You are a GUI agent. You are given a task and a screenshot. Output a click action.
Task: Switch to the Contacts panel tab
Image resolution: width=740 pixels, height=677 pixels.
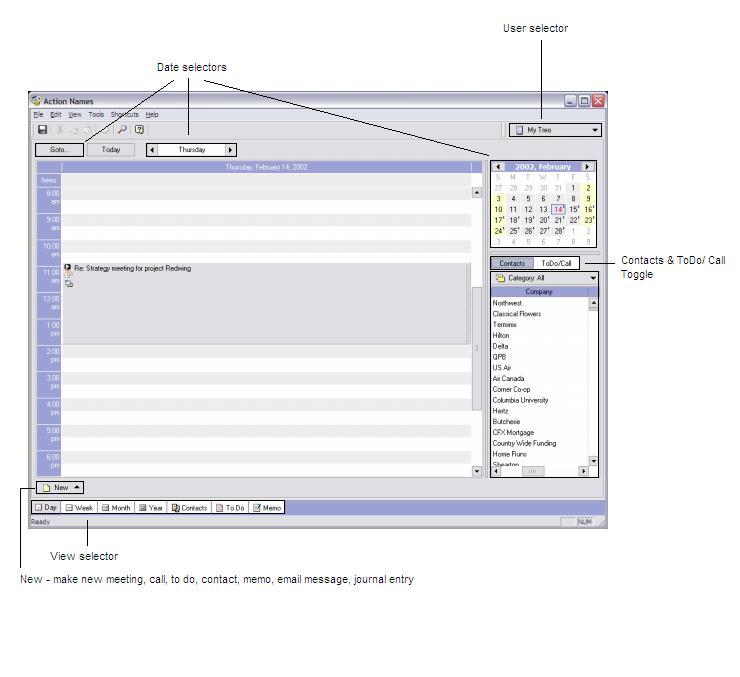[x=512, y=263]
